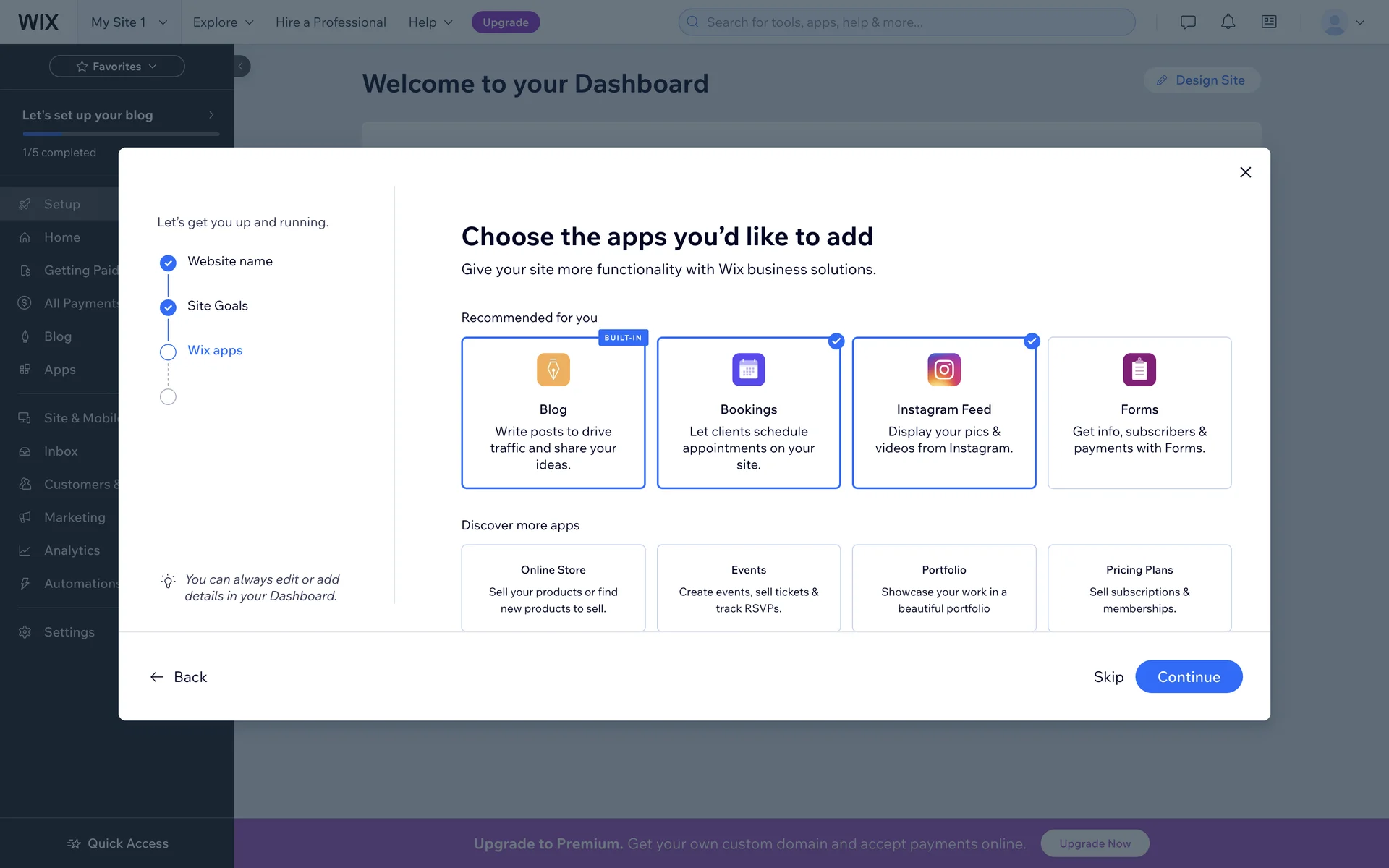Click the Instagram Feed logo icon
The height and width of the screenshot is (868, 1389).
(943, 370)
